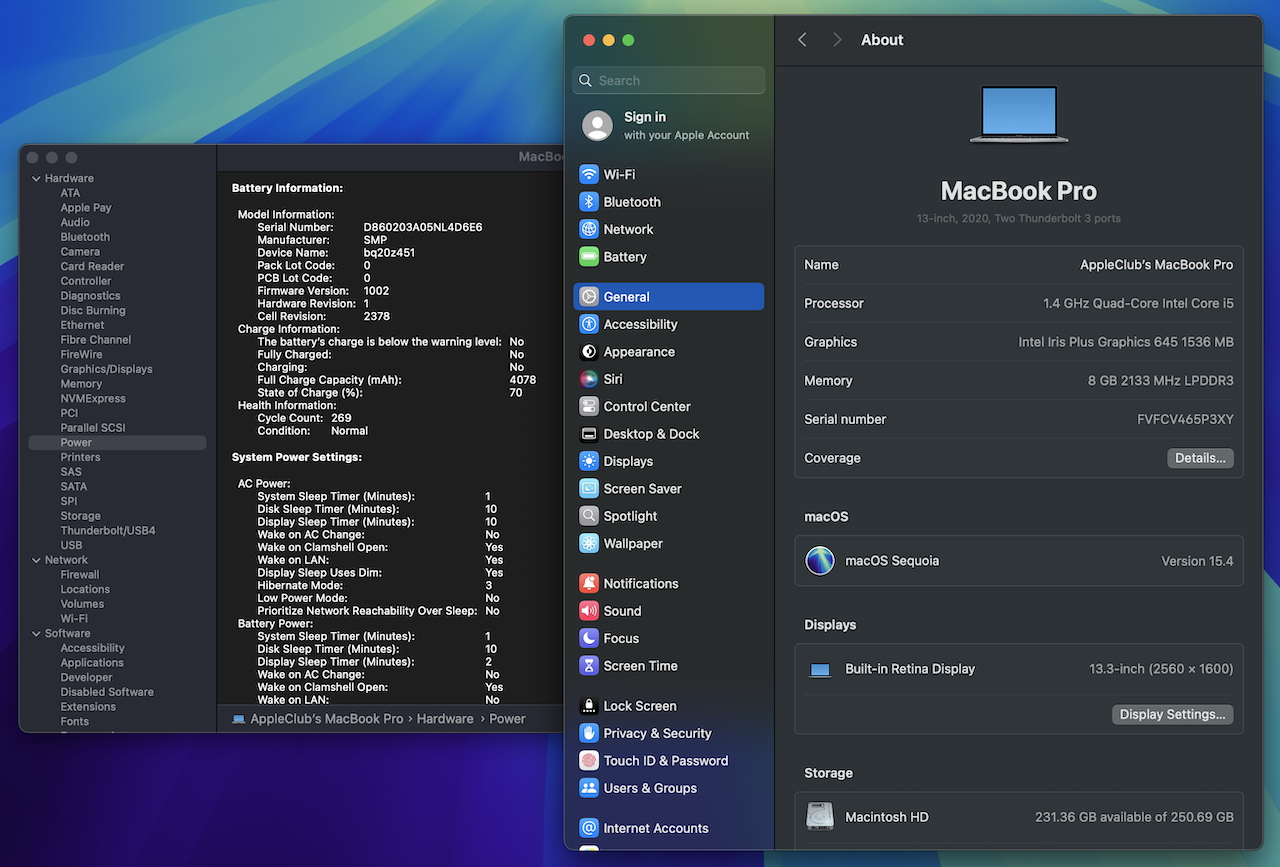Open Bluetooth icon in System Settings sidebar
This screenshot has height=867, width=1280.
[589, 202]
